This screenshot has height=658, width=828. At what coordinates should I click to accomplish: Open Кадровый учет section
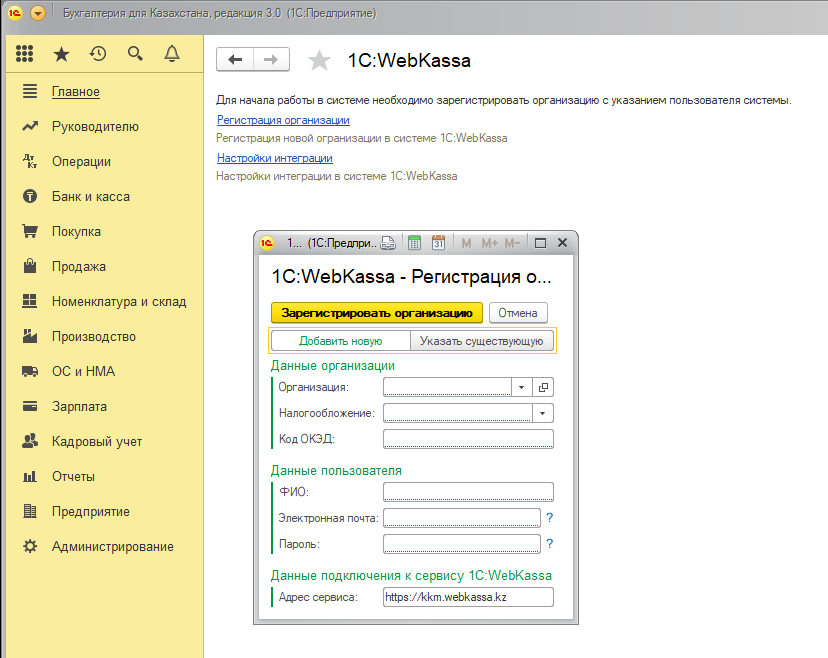[97, 441]
